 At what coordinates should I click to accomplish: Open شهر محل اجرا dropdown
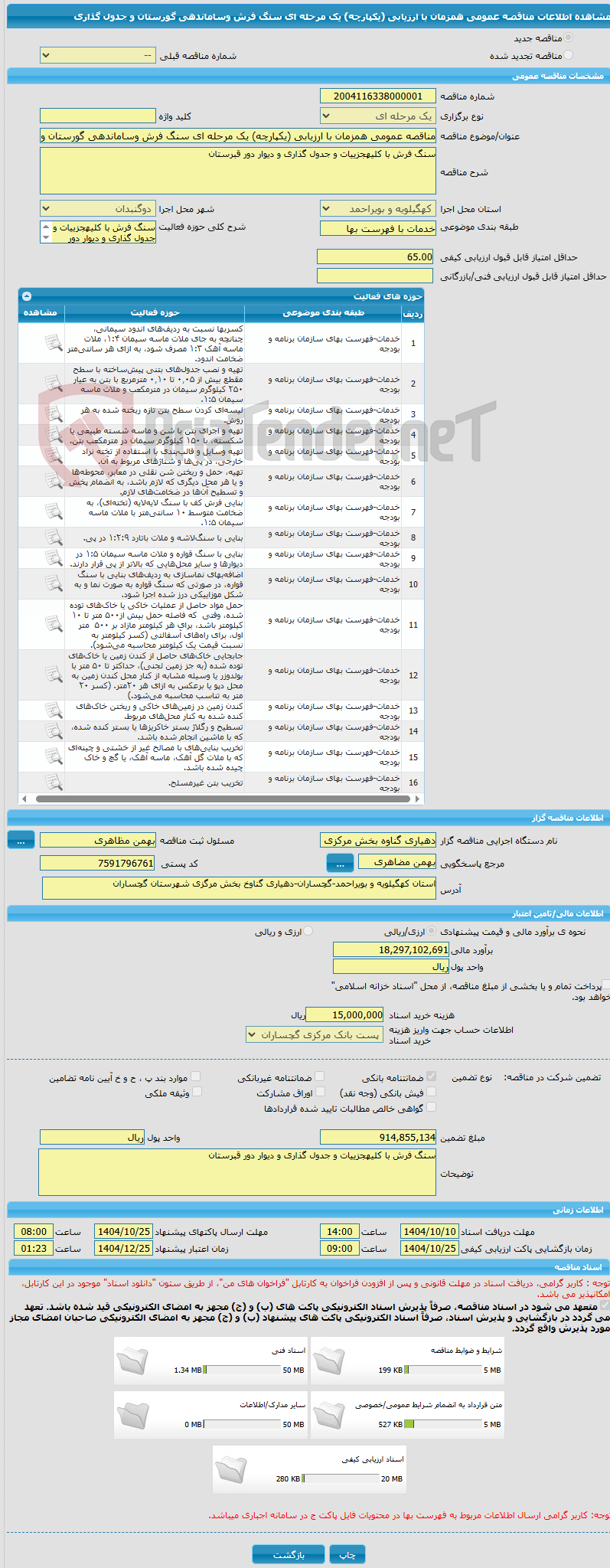tap(97, 209)
